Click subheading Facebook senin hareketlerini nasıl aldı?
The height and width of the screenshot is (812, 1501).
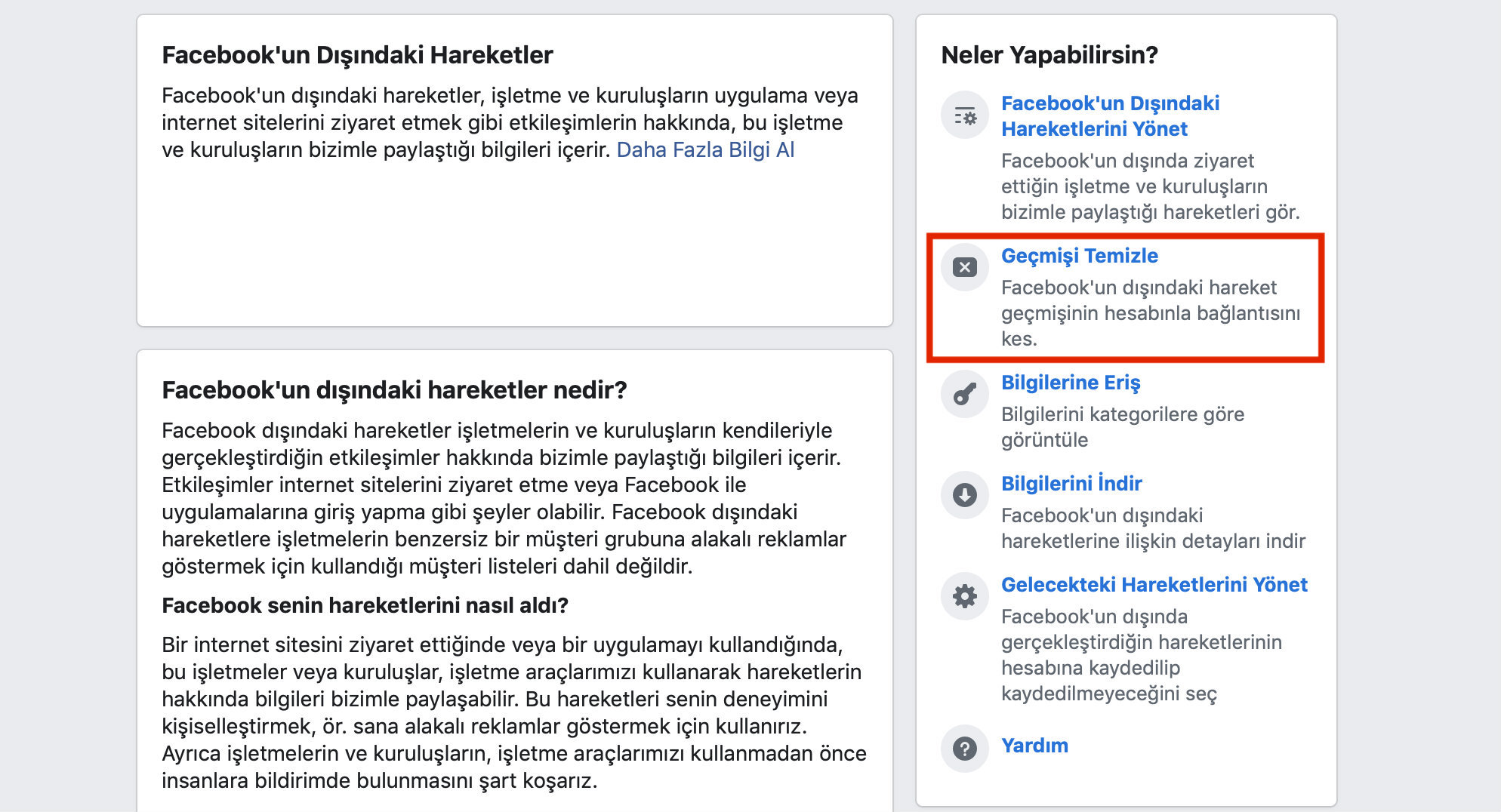[x=365, y=605]
